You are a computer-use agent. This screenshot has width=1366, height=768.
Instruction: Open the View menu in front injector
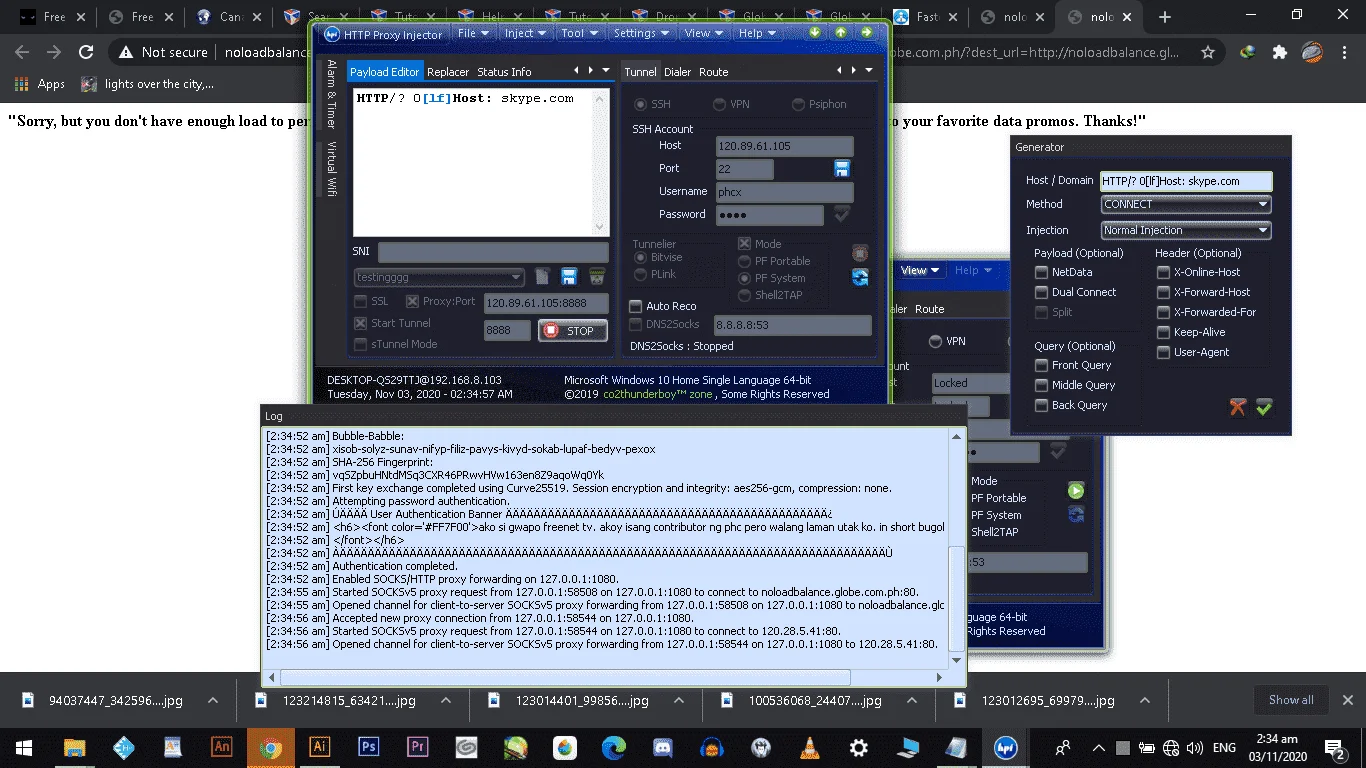pyautogui.click(x=702, y=33)
